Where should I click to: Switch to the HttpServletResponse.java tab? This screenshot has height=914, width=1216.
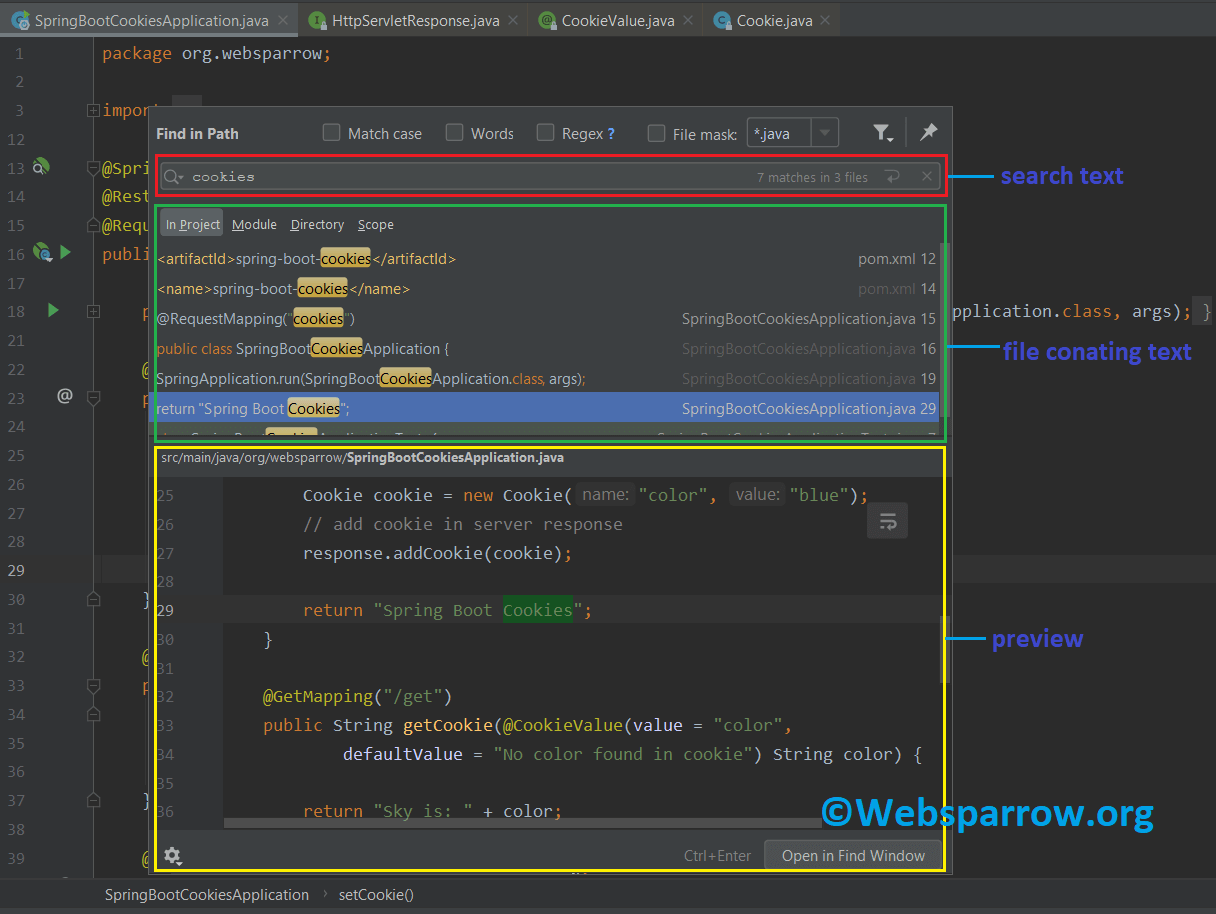[410, 19]
